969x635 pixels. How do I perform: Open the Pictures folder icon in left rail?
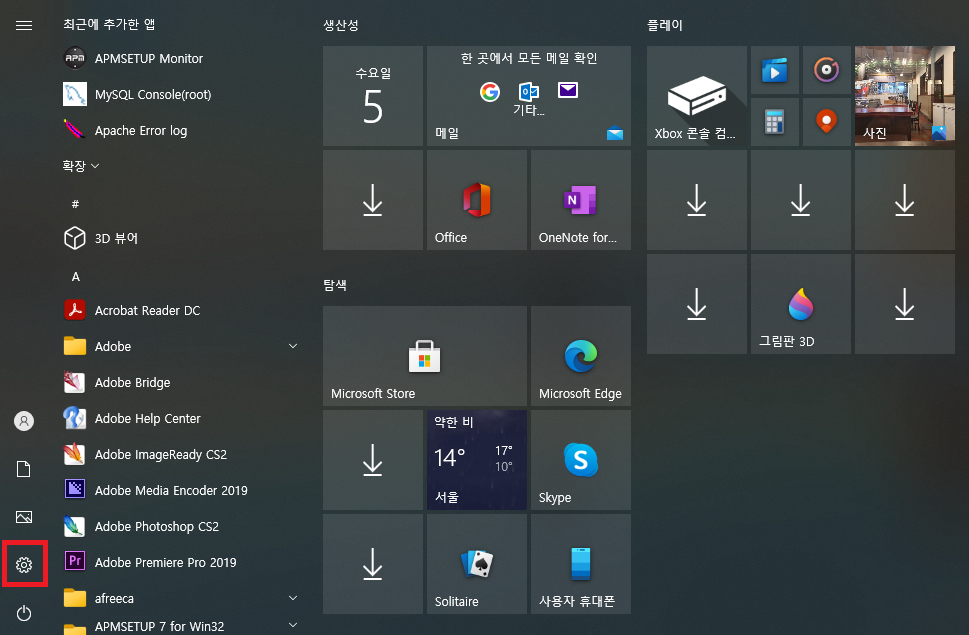(24, 517)
